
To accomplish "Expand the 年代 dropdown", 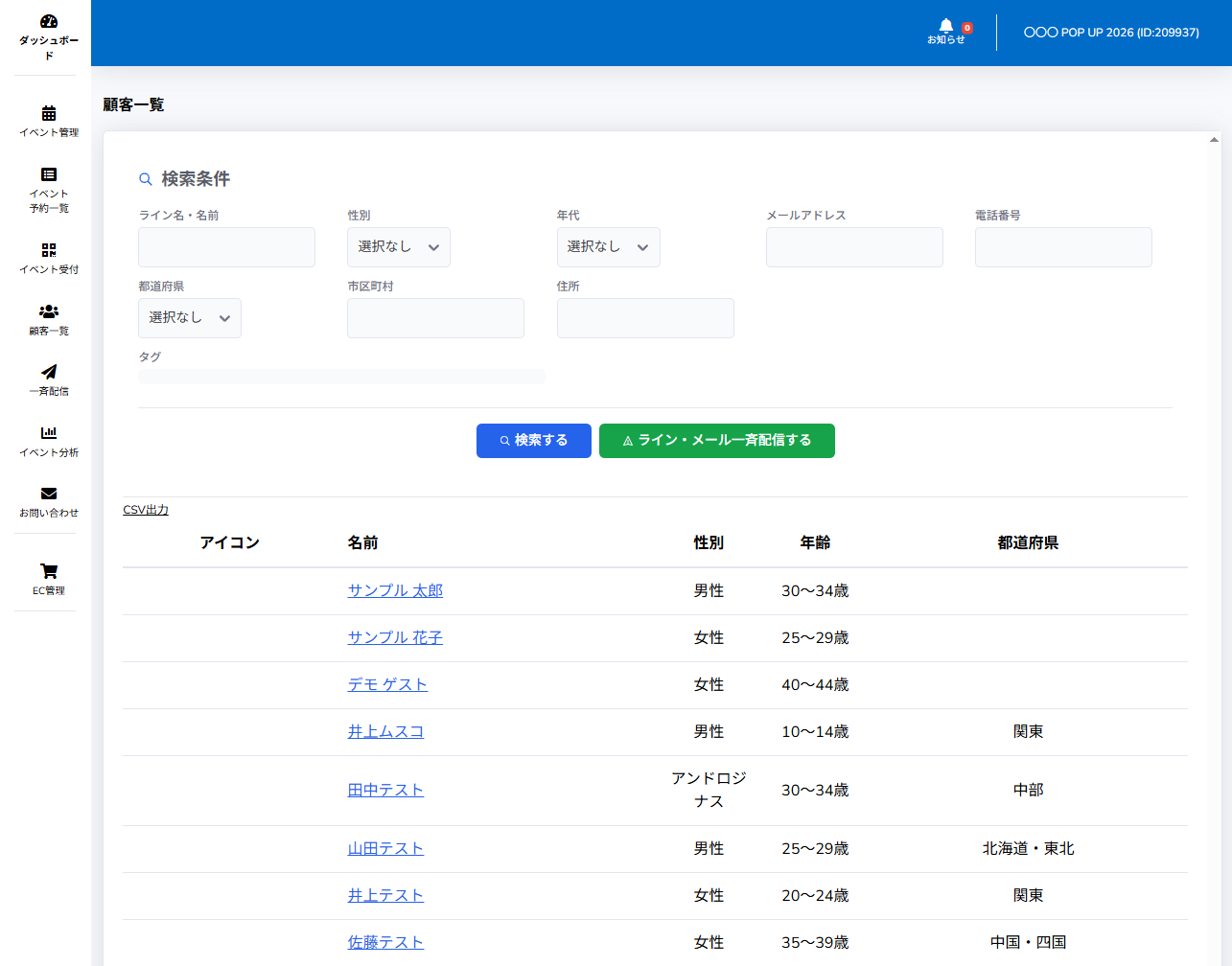I will pos(608,247).
